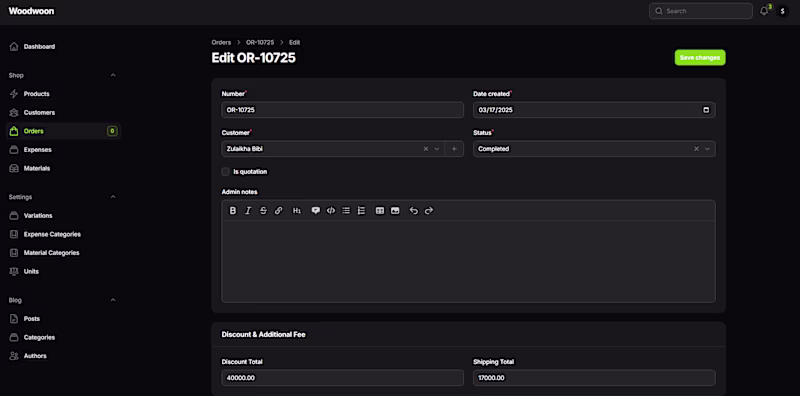Collapse the Blog sidebar group

tap(113, 300)
